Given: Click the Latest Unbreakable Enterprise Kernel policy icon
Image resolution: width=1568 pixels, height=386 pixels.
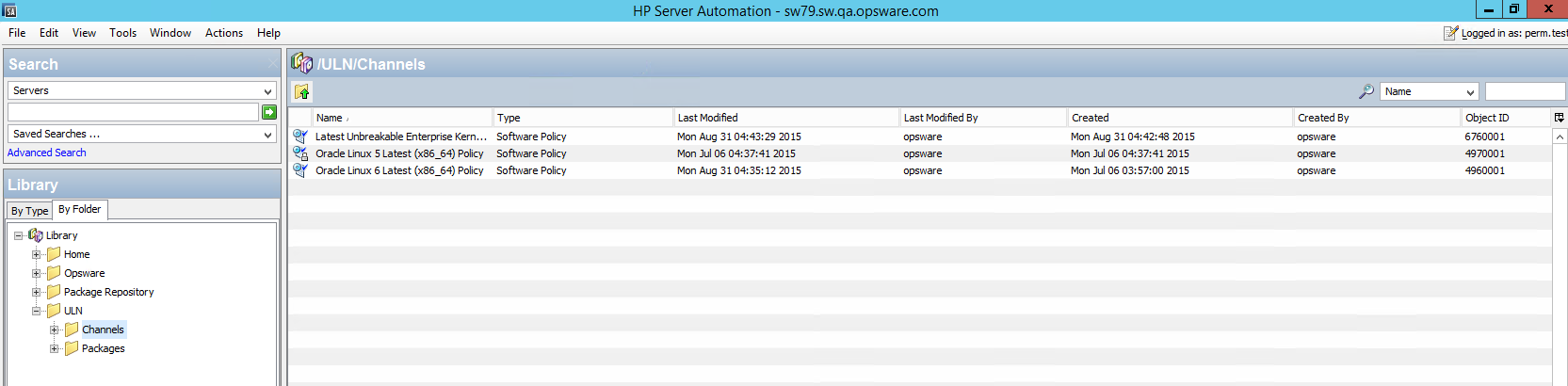Looking at the screenshot, I should coord(300,137).
